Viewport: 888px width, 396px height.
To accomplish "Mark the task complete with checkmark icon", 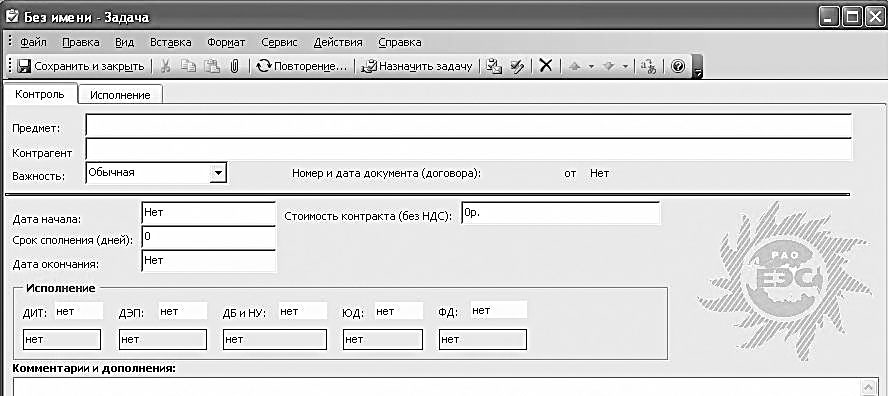I will coord(517,66).
